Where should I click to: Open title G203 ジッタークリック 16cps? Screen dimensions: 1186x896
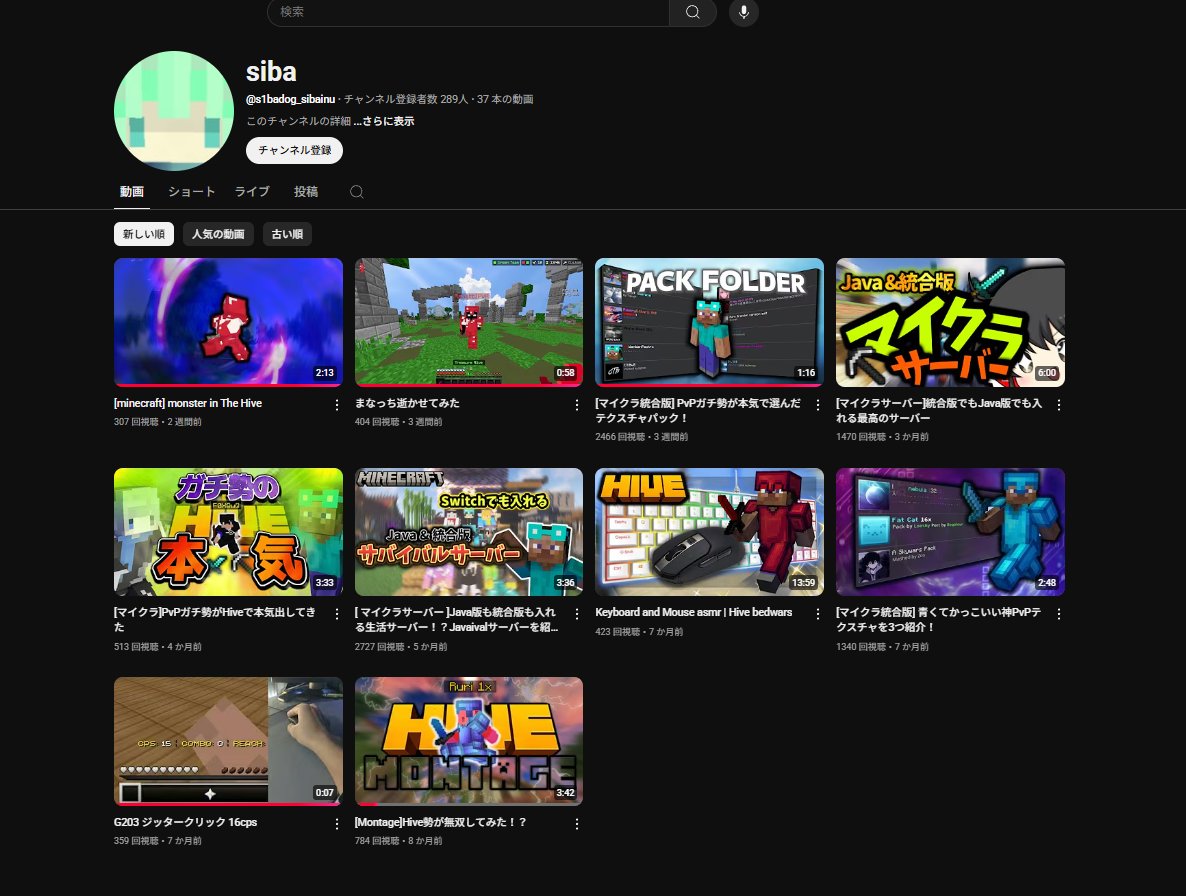[x=185, y=822]
